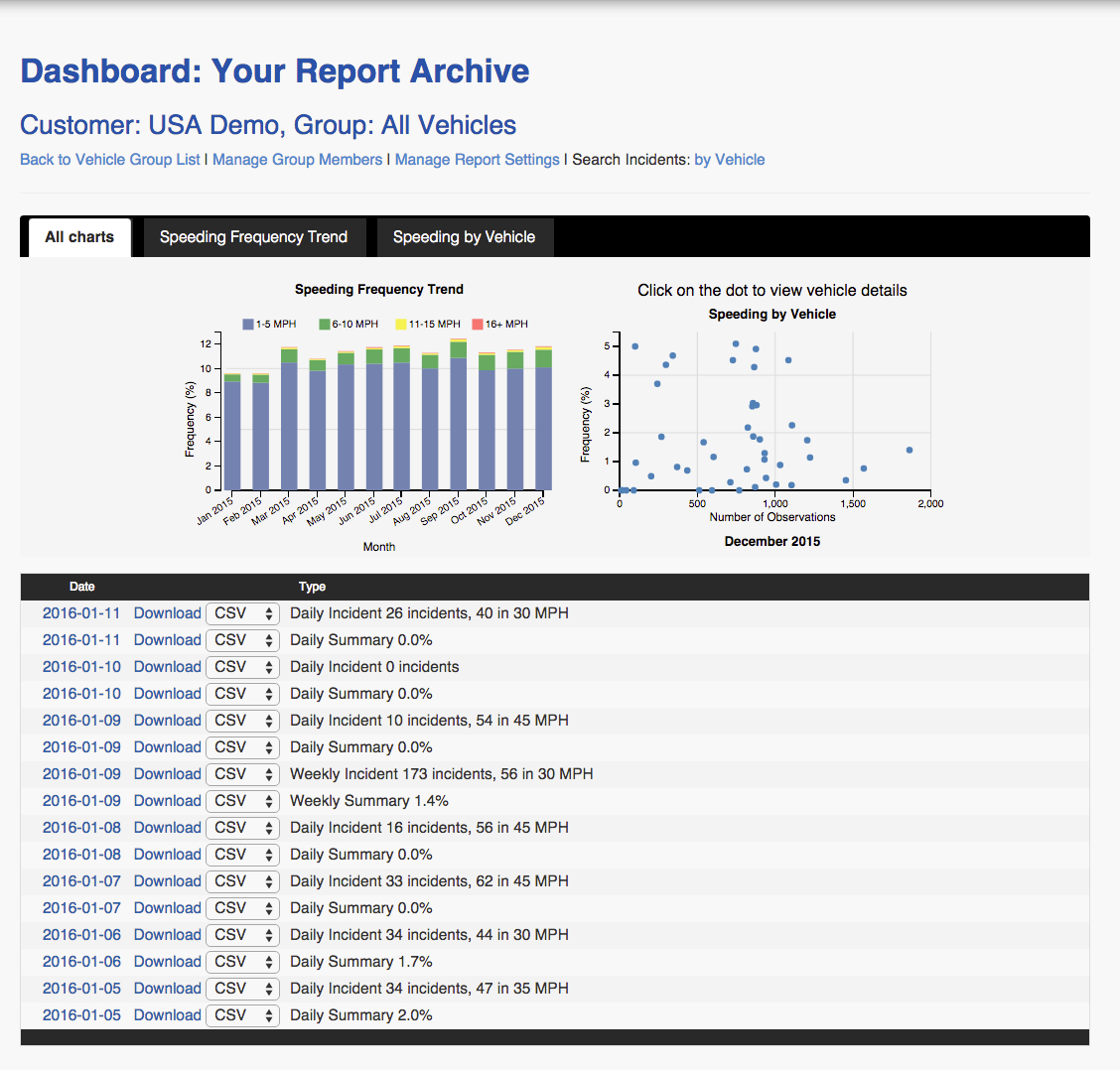Screen dimensions: 1120x1070
Task: Open the CSV dropdown for the Weekly Incident row
Action: (242, 774)
